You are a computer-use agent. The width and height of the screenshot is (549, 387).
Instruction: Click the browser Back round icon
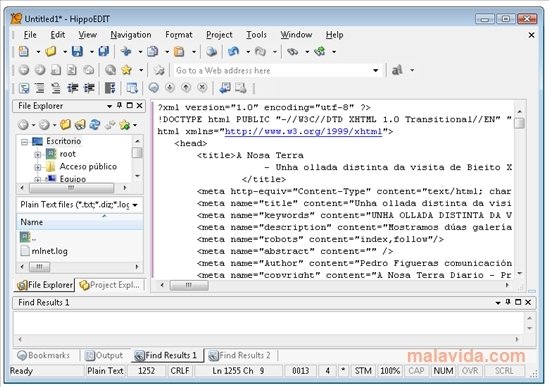(24, 70)
